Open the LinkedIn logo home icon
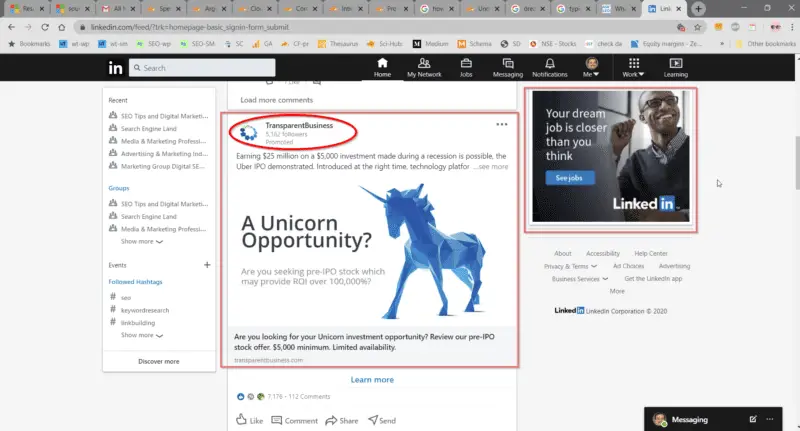 [115, 67]
